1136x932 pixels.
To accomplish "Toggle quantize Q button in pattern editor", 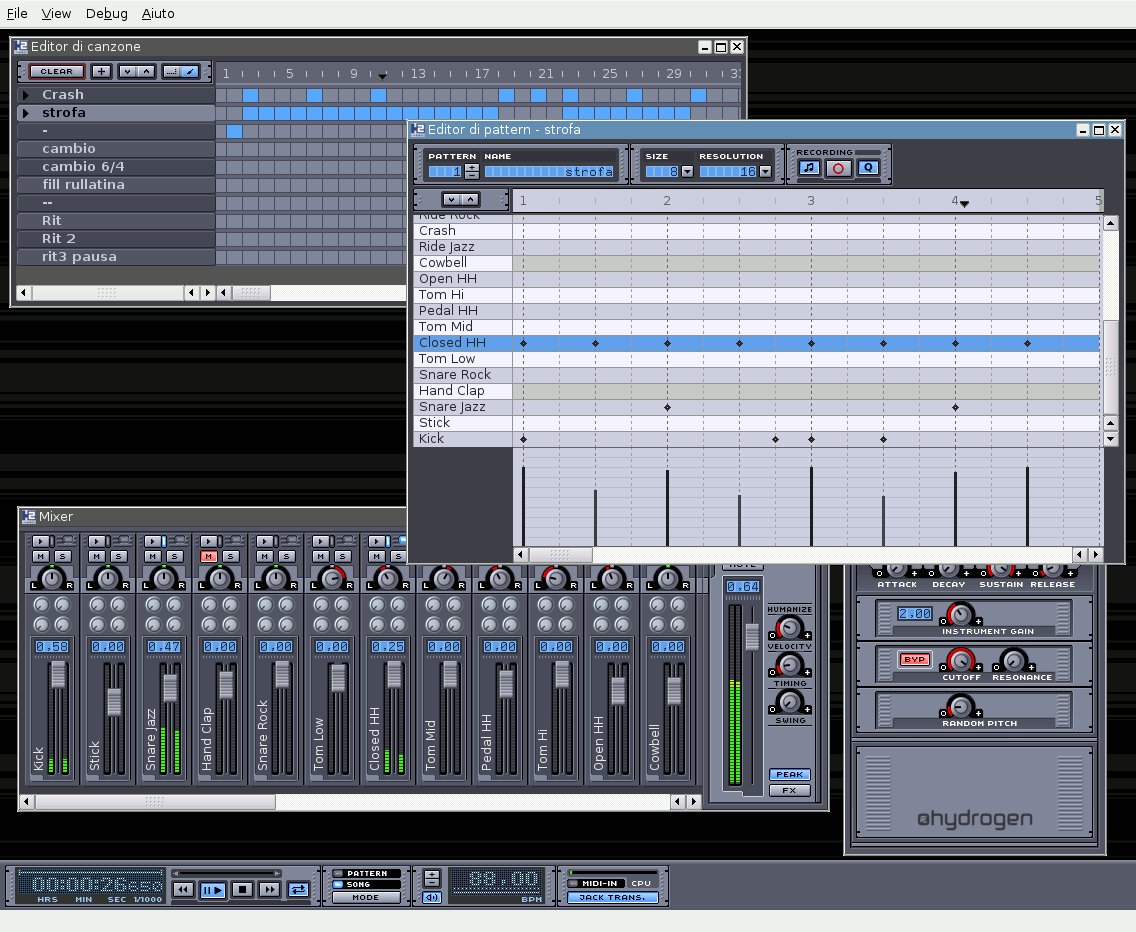I will coord(867,168).
